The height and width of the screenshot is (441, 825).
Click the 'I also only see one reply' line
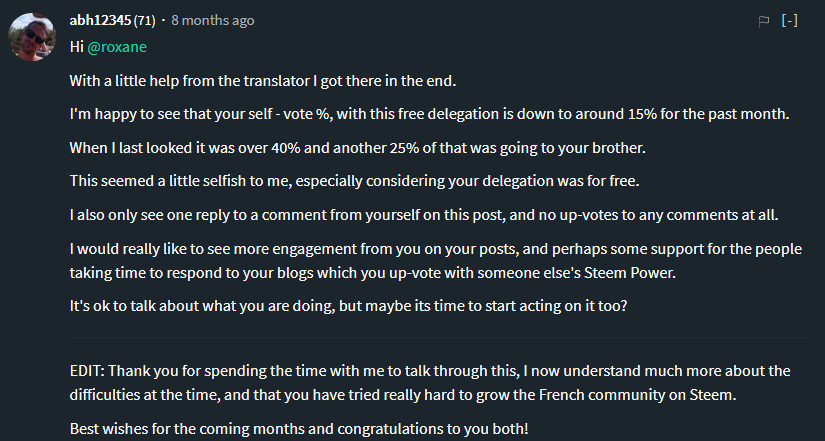[x=424, y=215]
